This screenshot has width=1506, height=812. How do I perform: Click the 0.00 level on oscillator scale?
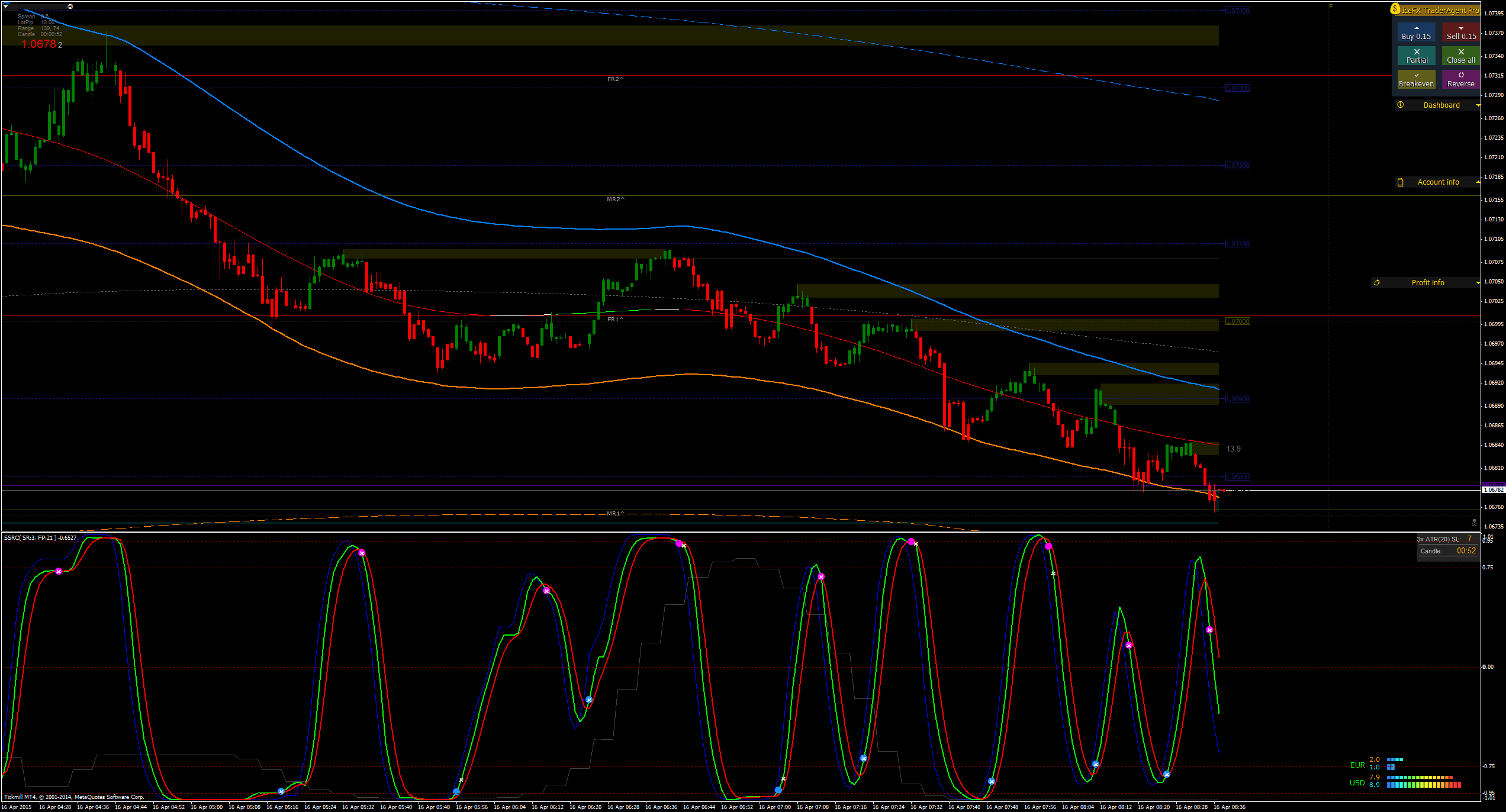[x=1488, y=667]
